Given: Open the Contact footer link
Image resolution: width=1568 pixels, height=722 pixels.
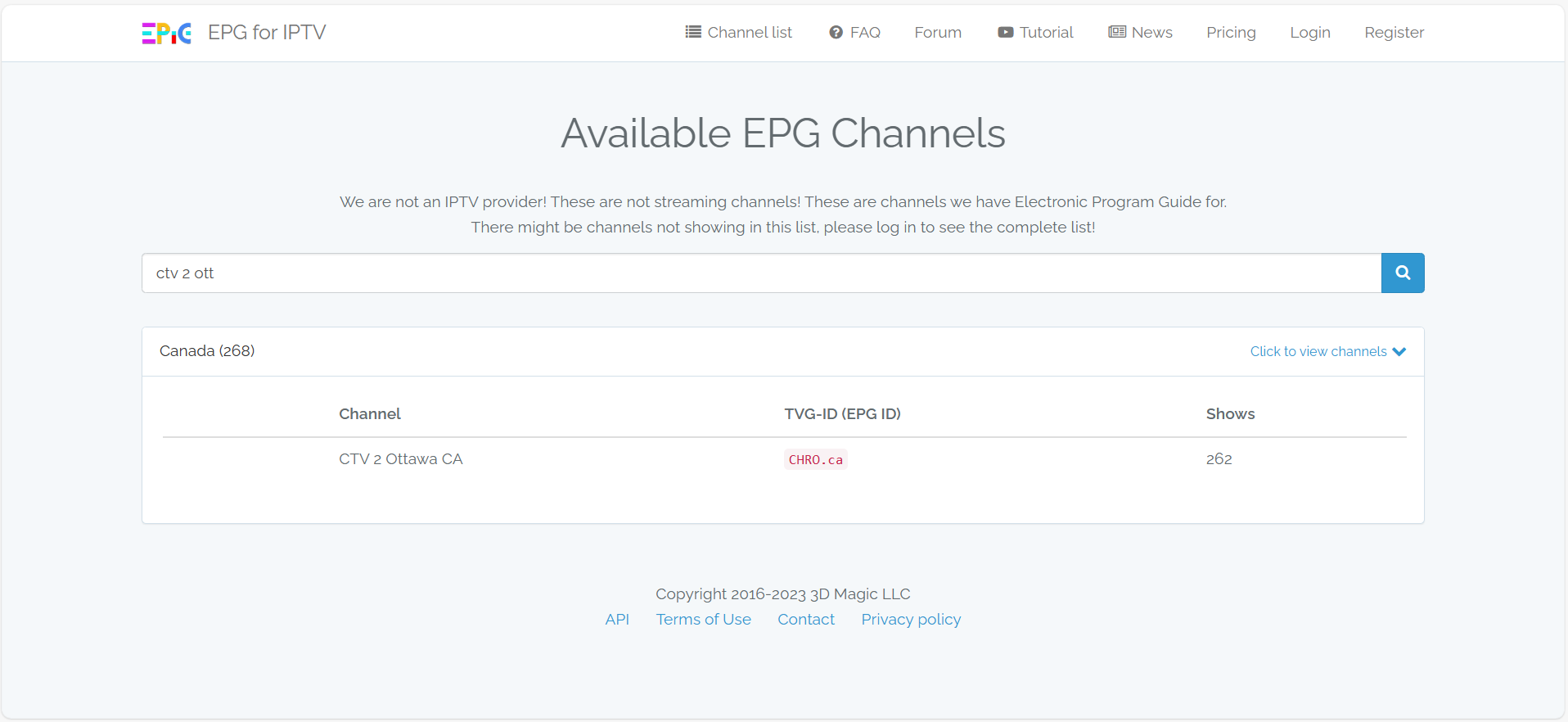Looking at the screenshot, I should pos(806,620).
